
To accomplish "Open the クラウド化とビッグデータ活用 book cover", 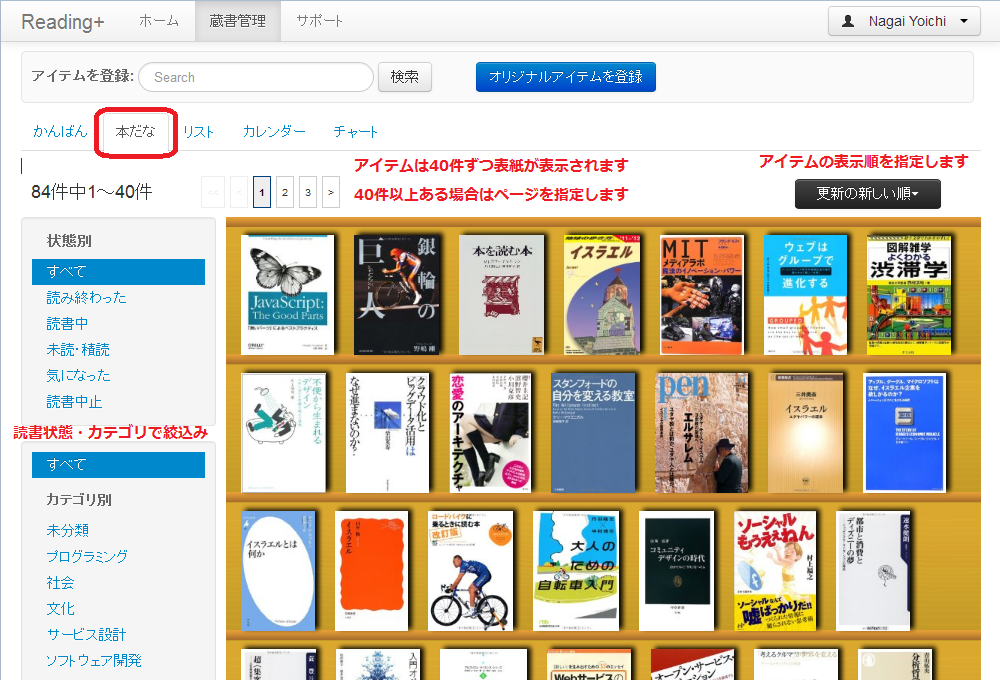I will 387,432.
